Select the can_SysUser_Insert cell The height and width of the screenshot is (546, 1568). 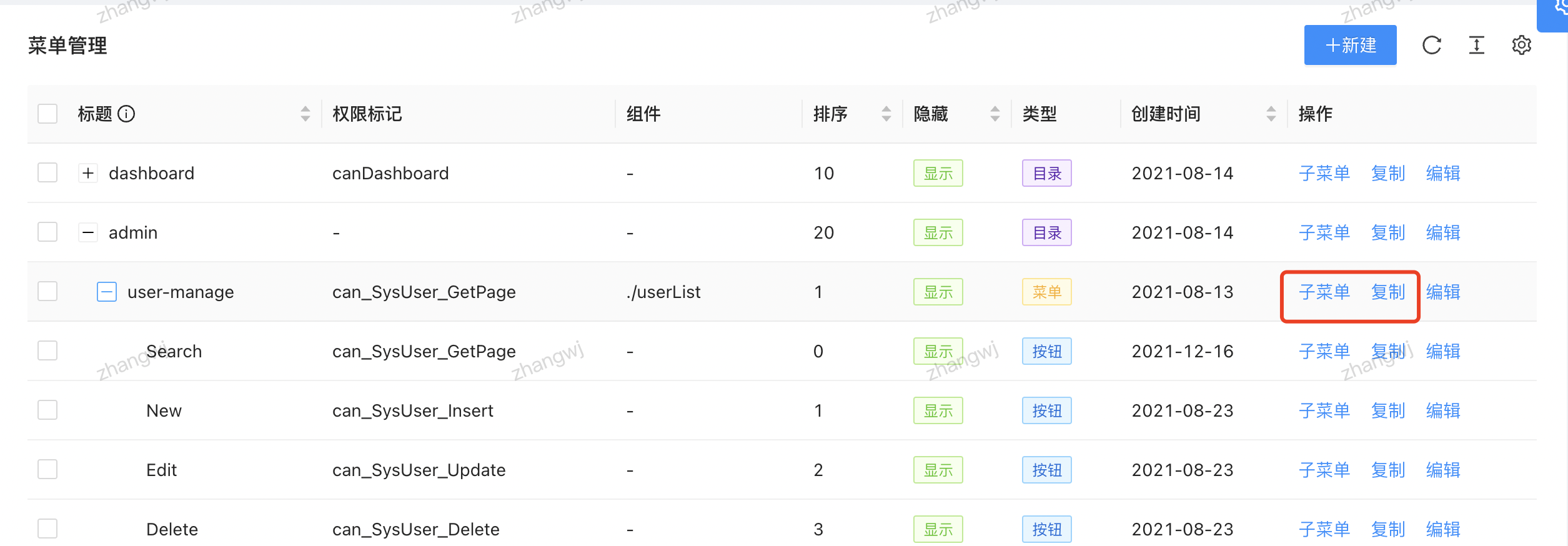413,410
